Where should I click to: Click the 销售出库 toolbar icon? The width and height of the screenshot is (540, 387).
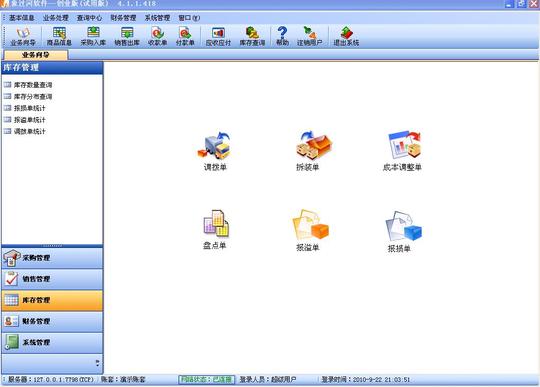[x=127, y=36]
